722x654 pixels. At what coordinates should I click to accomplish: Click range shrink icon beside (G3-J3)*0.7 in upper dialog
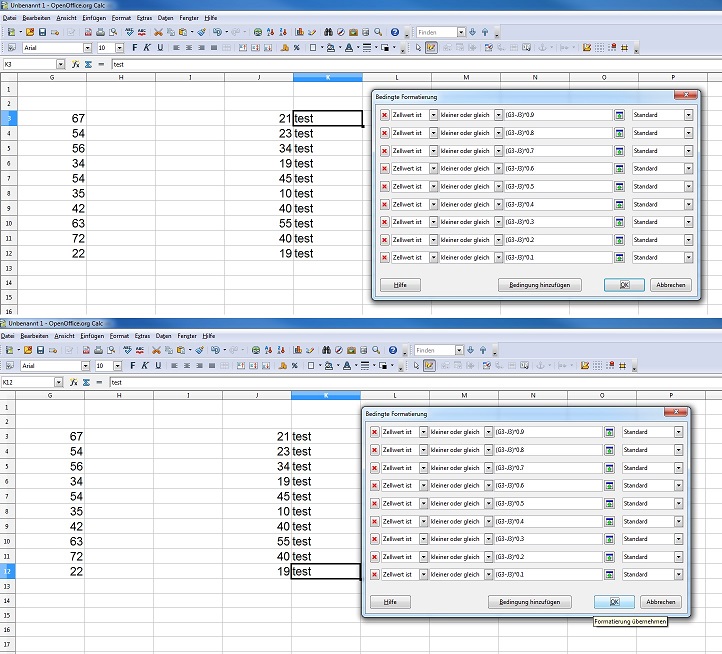point(619,151)
